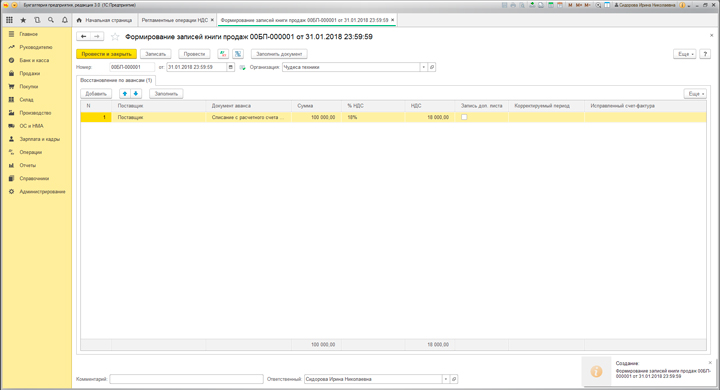The height and width of the screenshot is (390, 720).
Task: Open the Покупки section
Action: 28,86
